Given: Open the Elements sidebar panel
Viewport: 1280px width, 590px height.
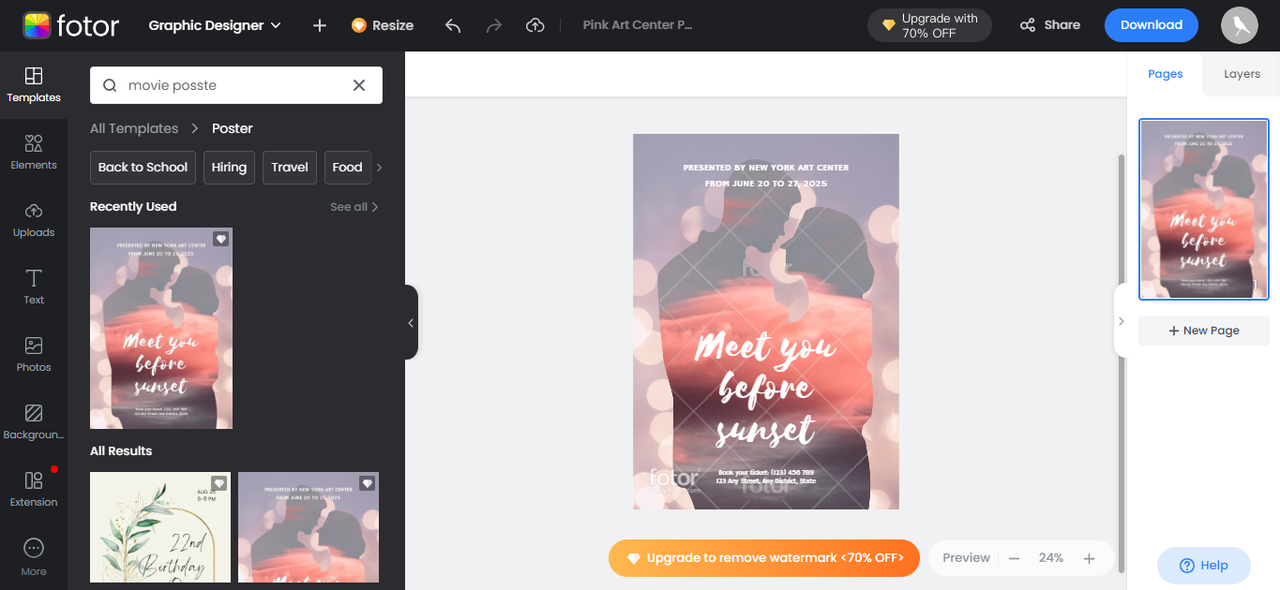Looking at the screenshot, I should point(33,152).
